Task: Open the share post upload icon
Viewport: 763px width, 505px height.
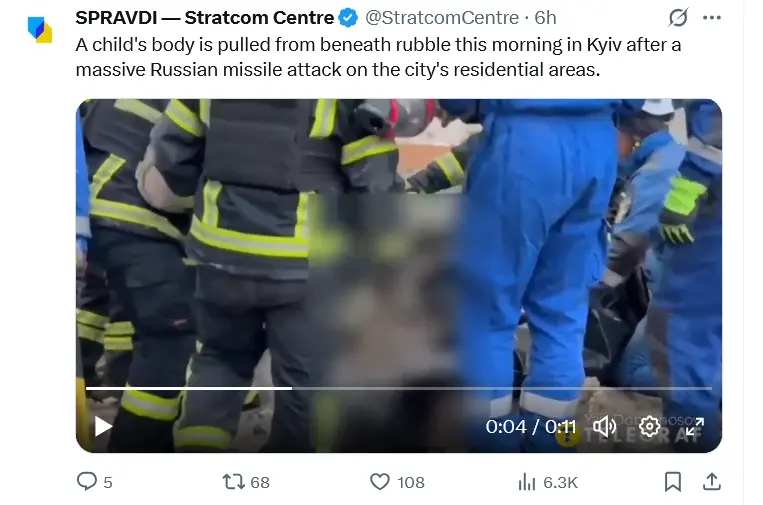Action: coord(711,482)
